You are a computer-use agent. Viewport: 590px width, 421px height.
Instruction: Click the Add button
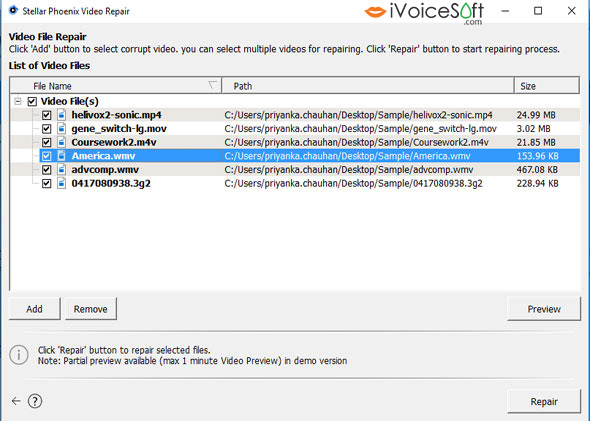34,309
